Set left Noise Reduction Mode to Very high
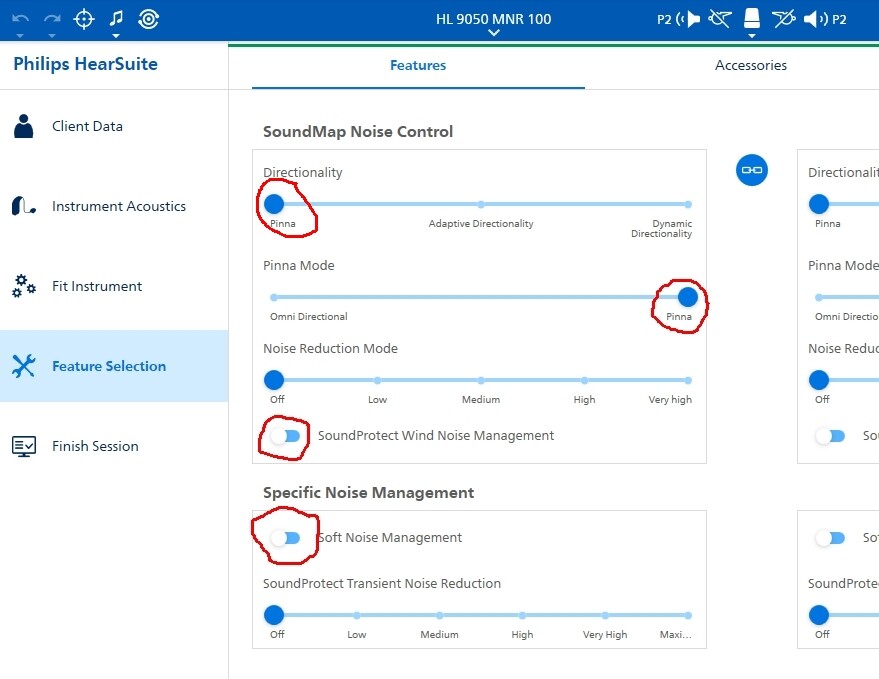This screenshot has height=679, width=879. pos(688,380)
